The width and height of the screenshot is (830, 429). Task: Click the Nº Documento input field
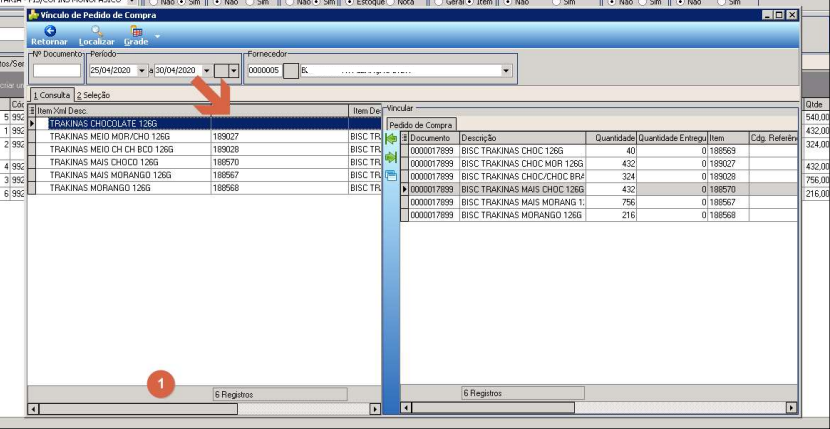(57, 70)
